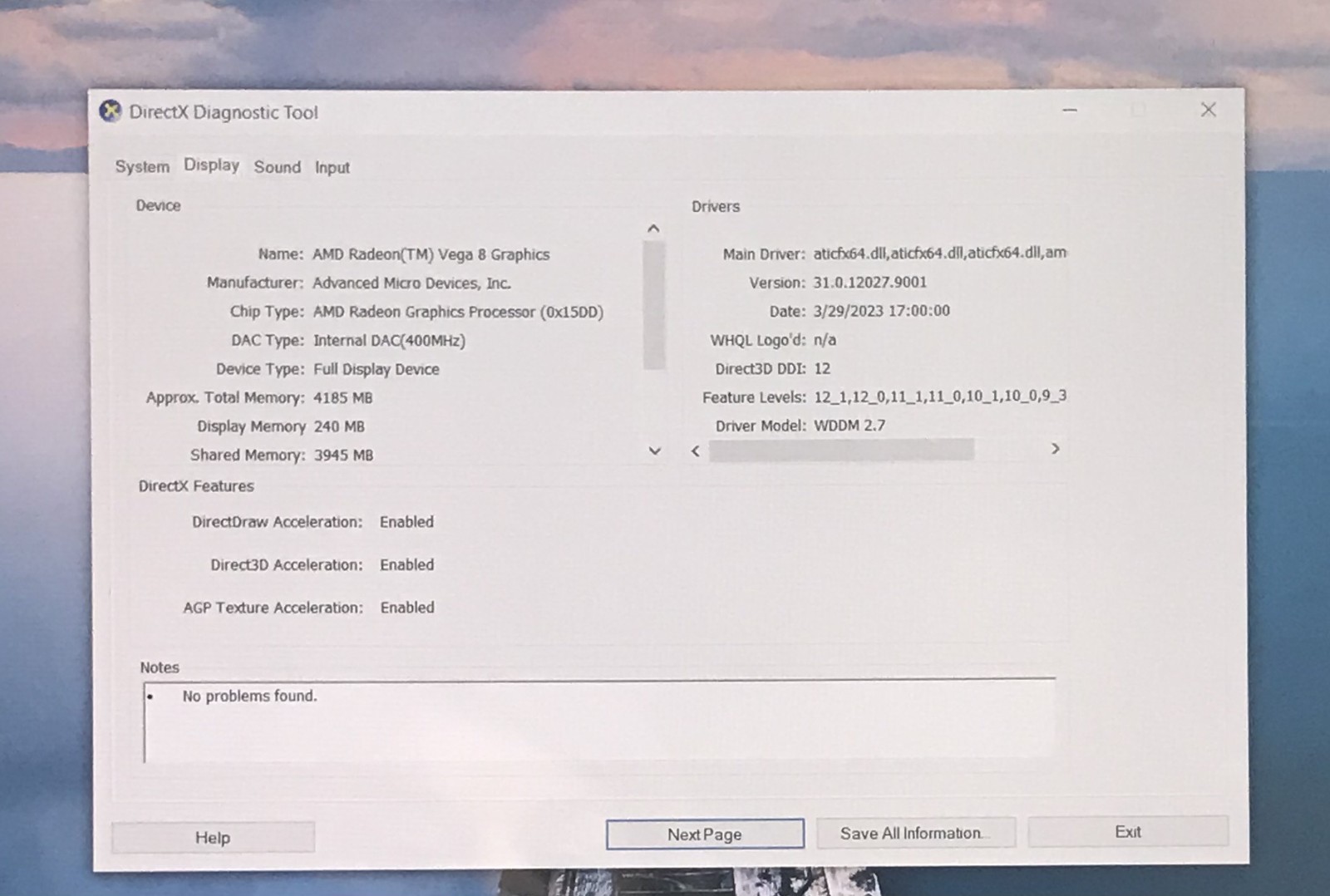The width and height of the screenshot is (1330, 896).
Task: Select the name 'AMD Radeon(TM) Vega 8 Graphics'
Action: click(431, 254)
